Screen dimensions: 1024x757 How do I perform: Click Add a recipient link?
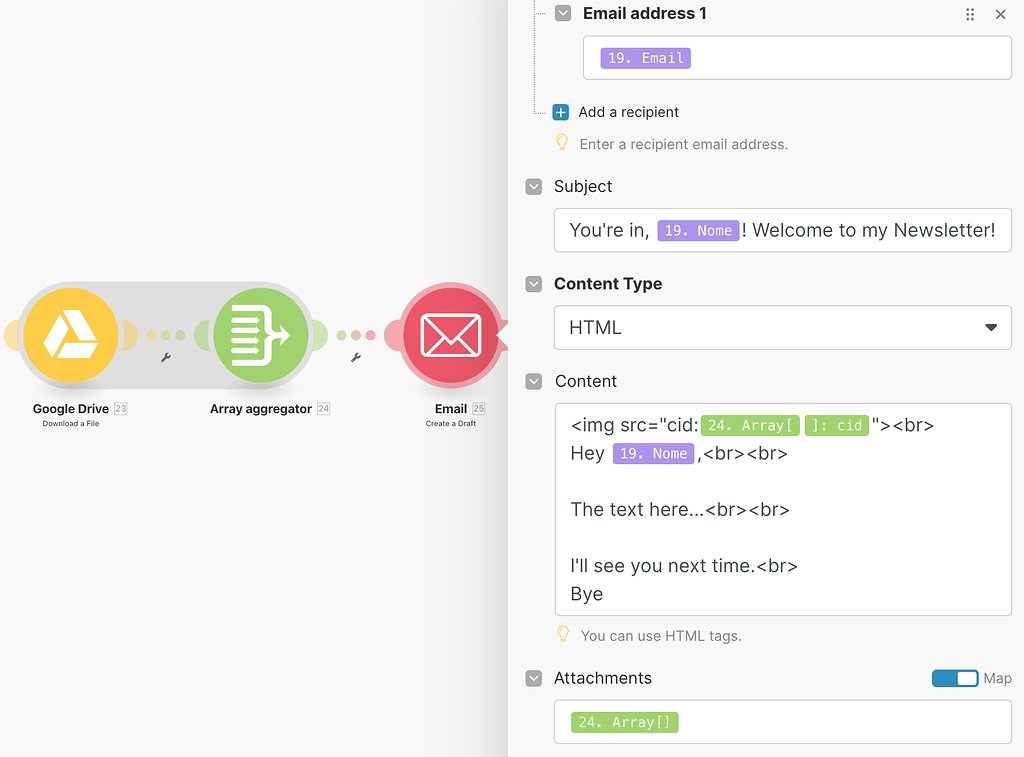628,112
